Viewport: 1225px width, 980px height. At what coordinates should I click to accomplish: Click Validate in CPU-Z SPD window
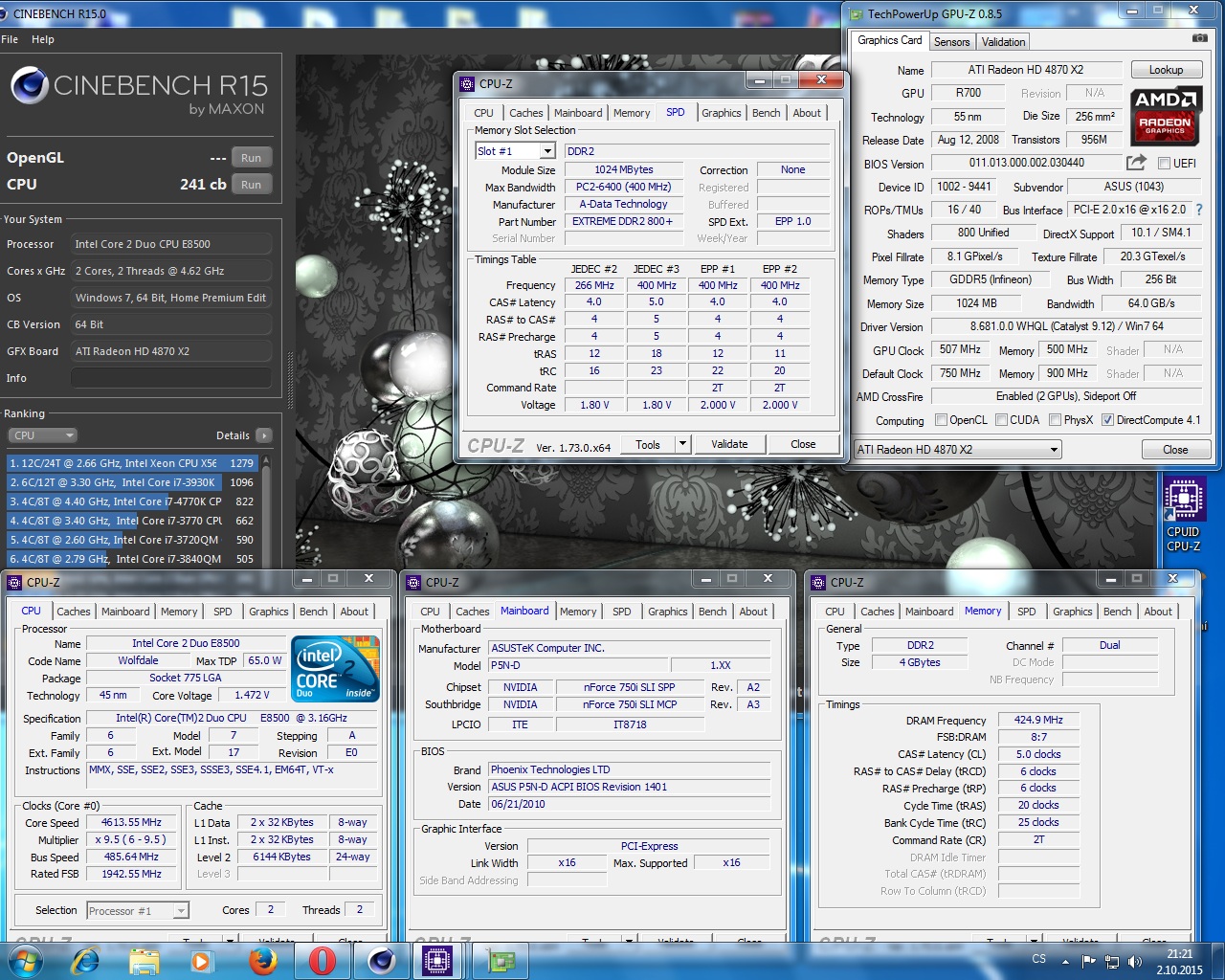pos(730,444)
